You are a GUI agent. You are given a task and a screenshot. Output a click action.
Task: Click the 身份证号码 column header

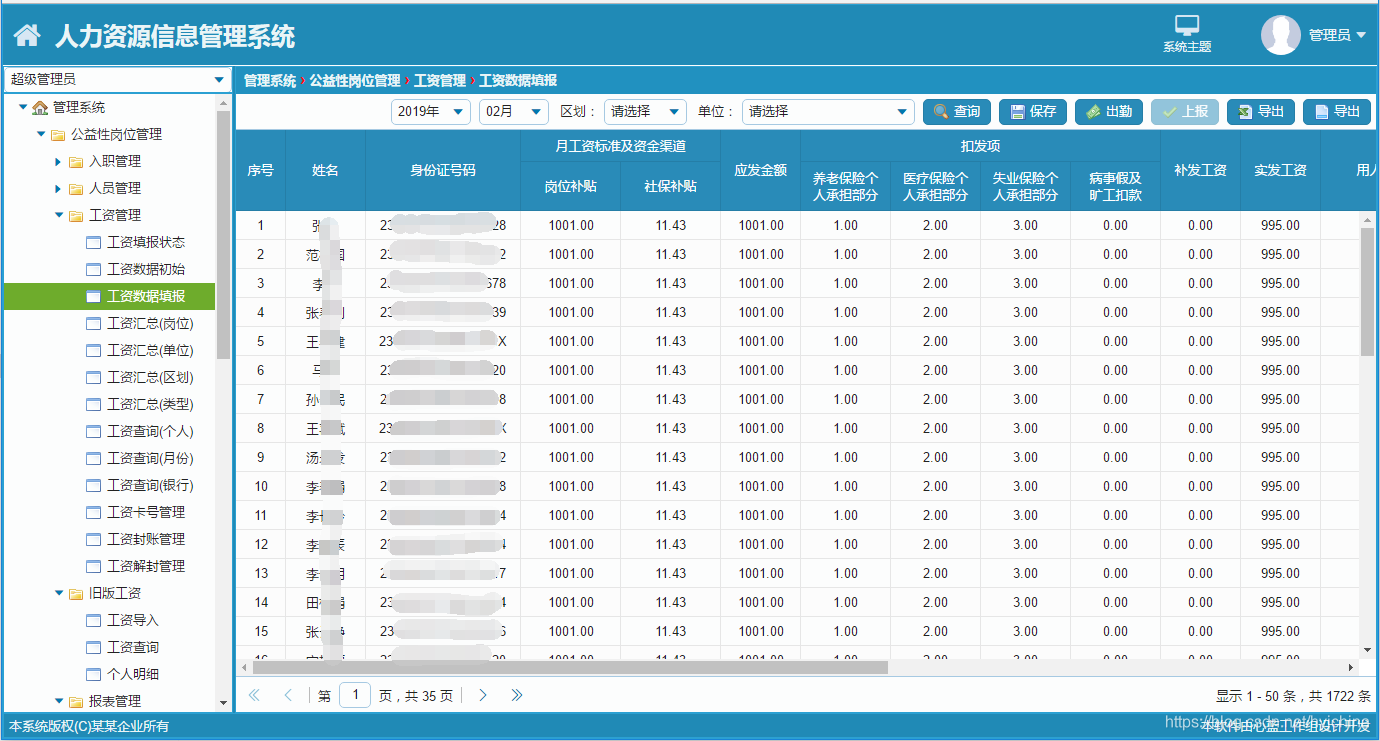[x=443, y=170]
